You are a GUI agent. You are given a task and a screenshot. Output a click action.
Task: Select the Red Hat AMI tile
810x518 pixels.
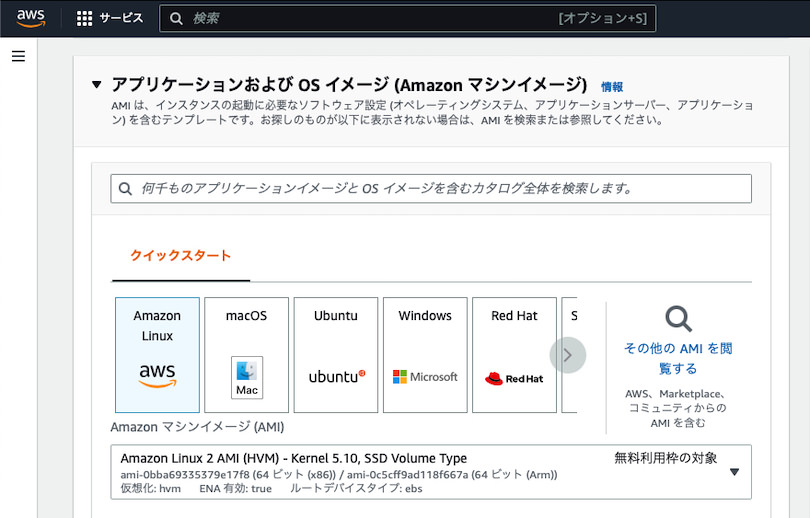(x=514, y=355)
